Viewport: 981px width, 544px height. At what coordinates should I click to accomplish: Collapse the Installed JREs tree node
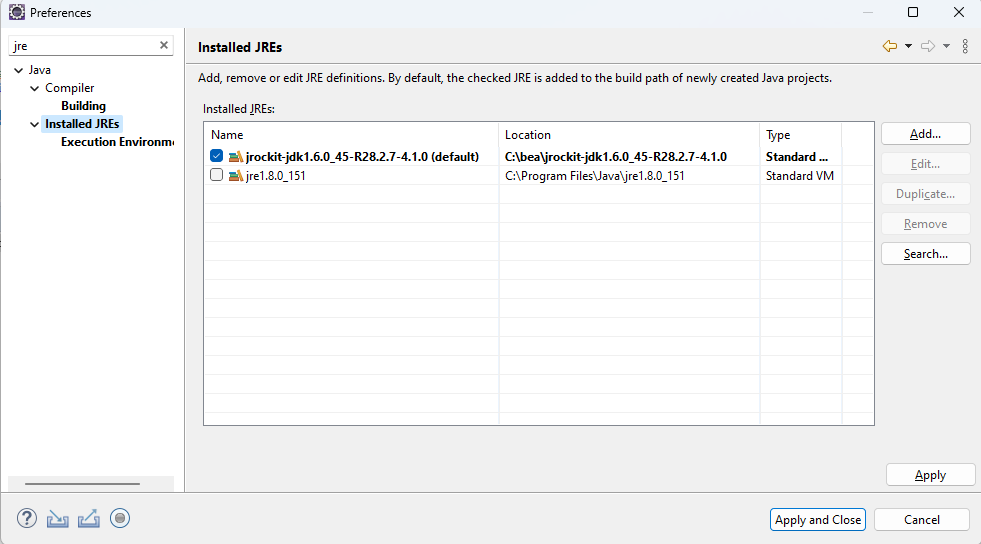(34, 124)
